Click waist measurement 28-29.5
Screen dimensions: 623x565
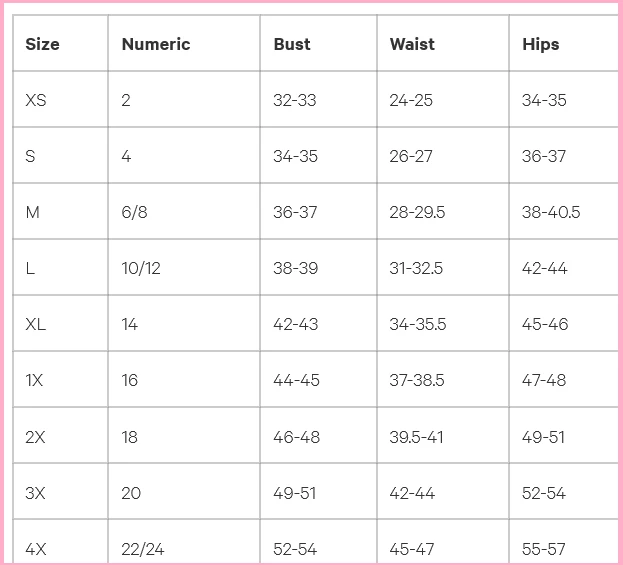(417, 212)
